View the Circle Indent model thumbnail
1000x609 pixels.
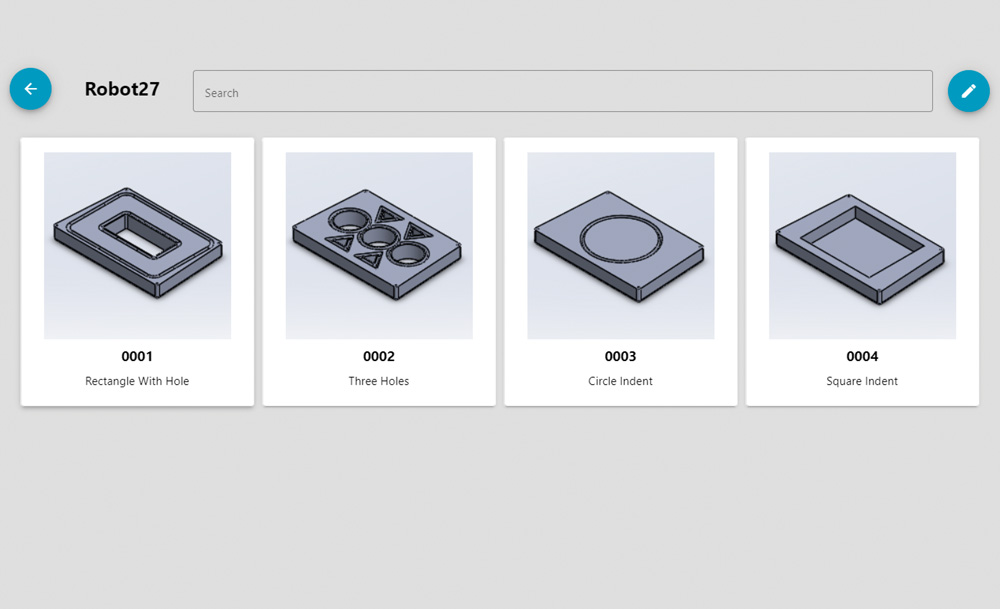click(619, 244)
